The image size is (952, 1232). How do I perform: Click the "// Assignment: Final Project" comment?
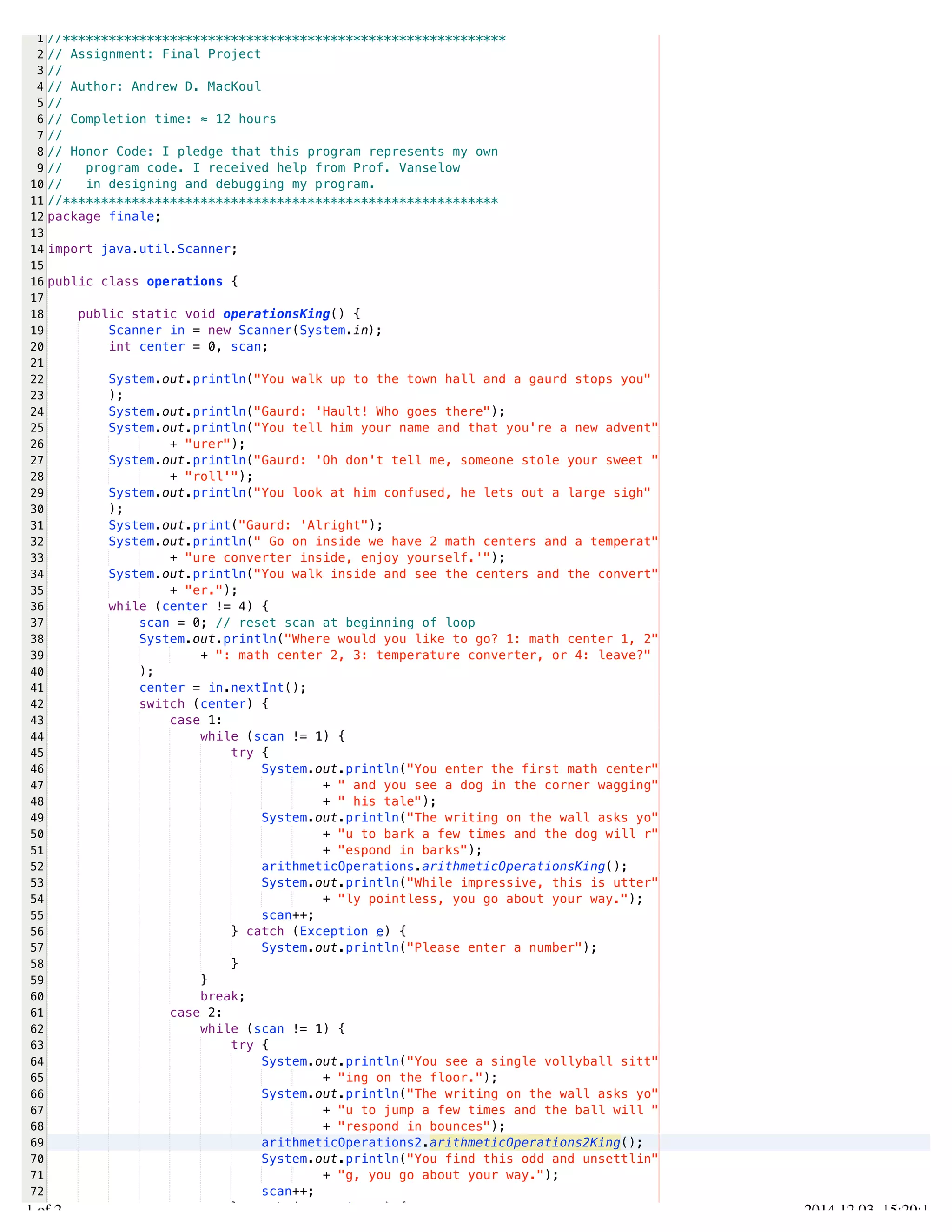tap(154, 54)
